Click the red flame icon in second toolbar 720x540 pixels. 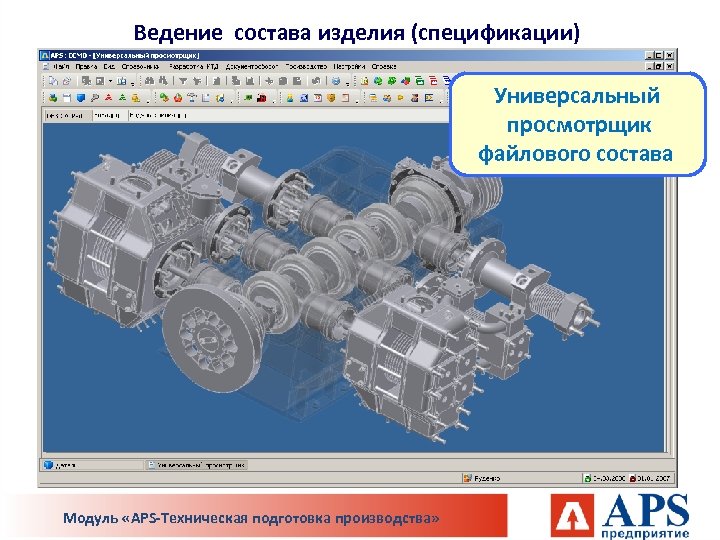[178, 98]
